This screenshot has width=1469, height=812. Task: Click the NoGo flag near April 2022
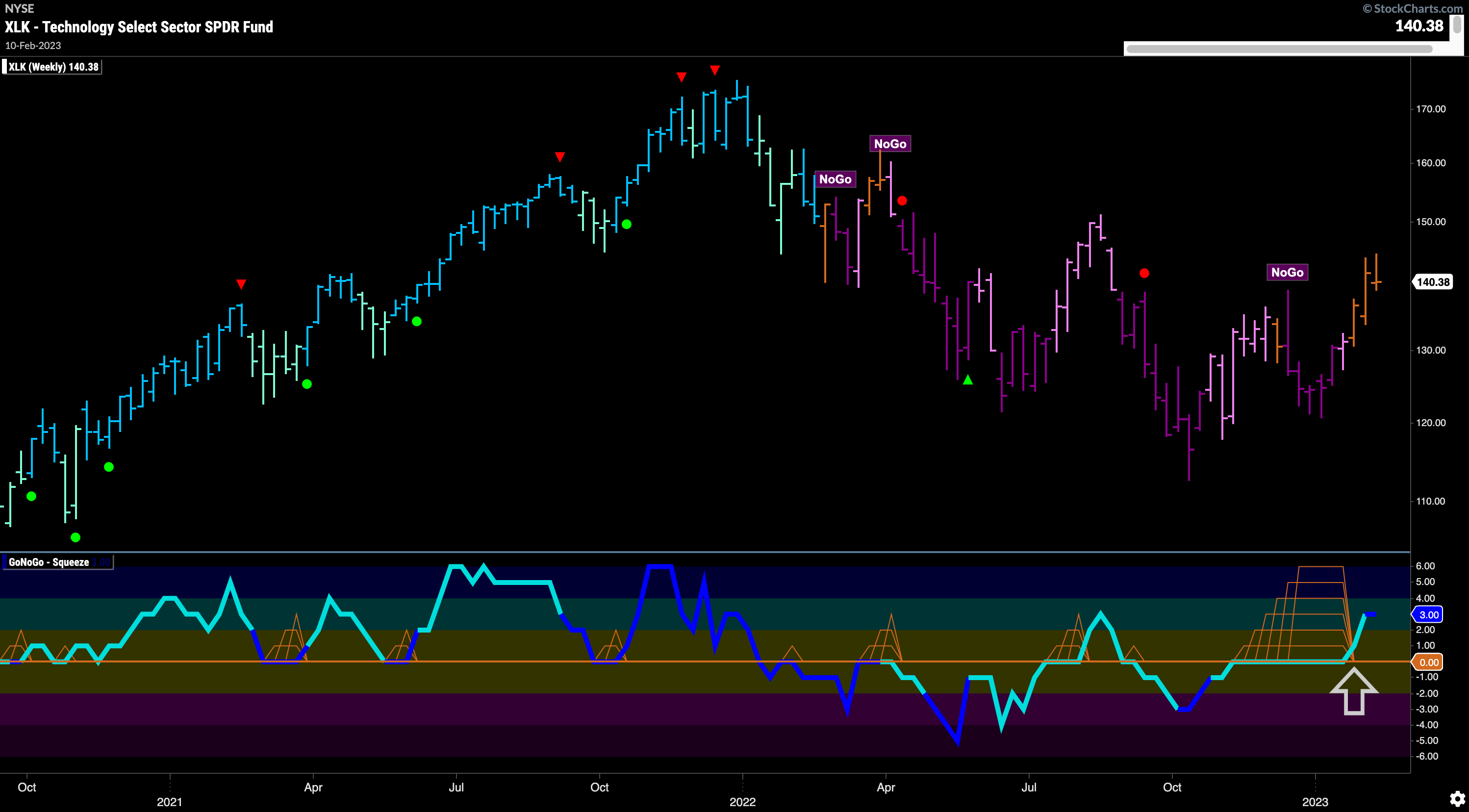[890, 144]
